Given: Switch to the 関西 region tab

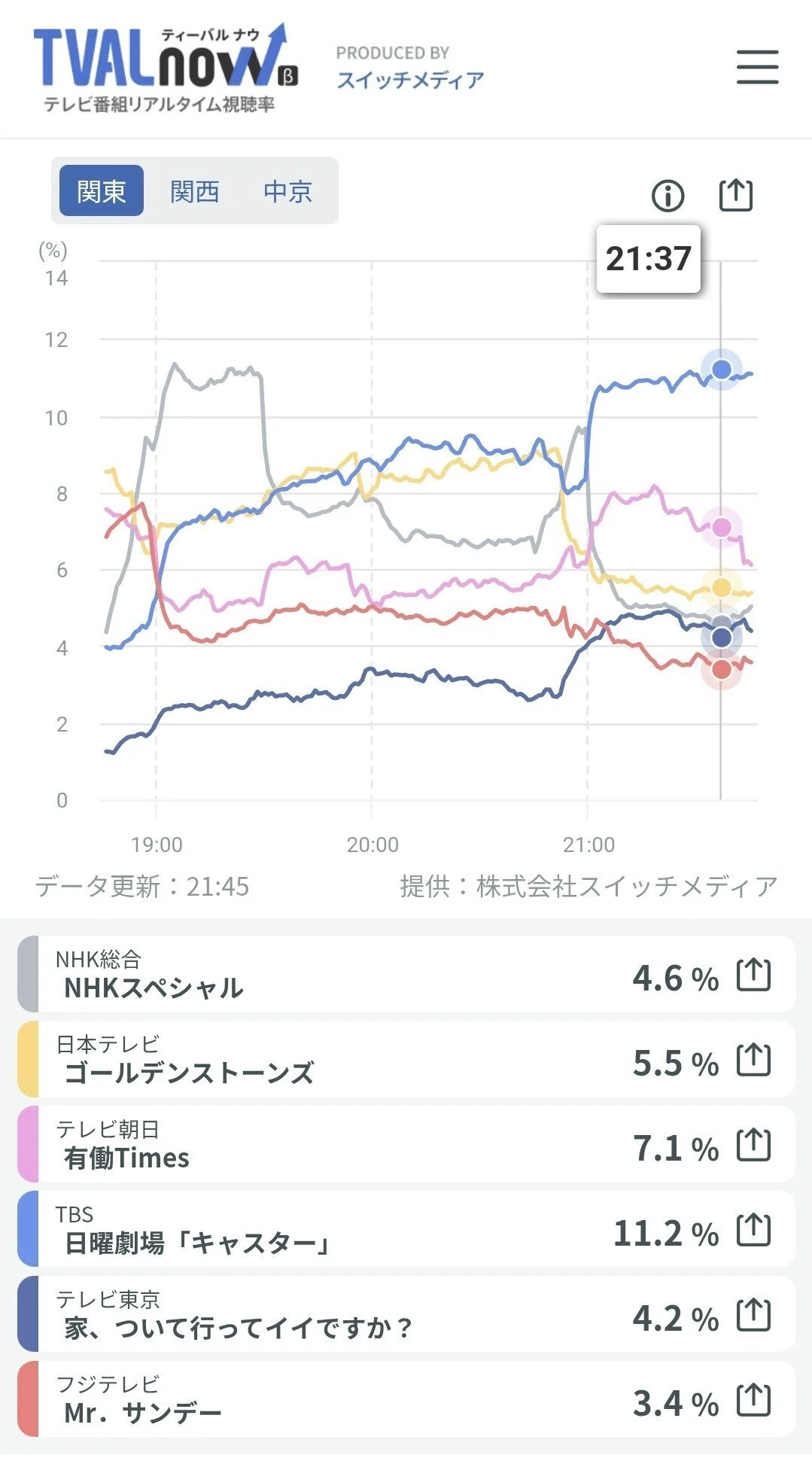Looking at the screenshot, I should [x=194, y=191].
